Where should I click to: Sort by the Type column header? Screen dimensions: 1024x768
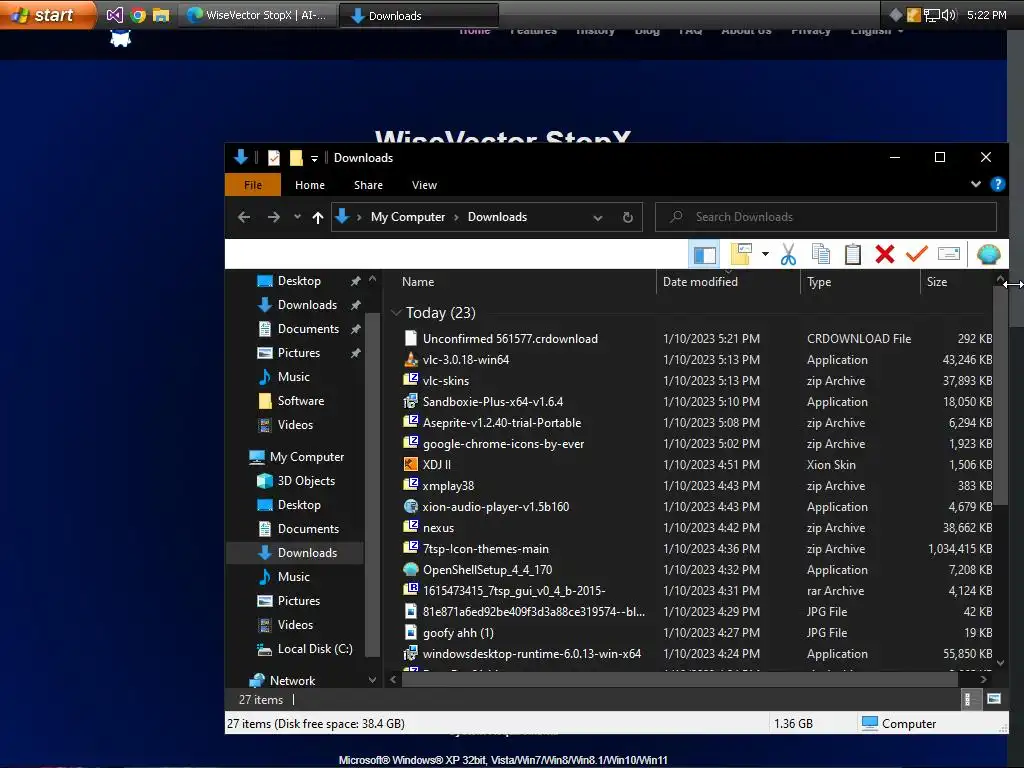pyautogui.click(x=819, y=281)
